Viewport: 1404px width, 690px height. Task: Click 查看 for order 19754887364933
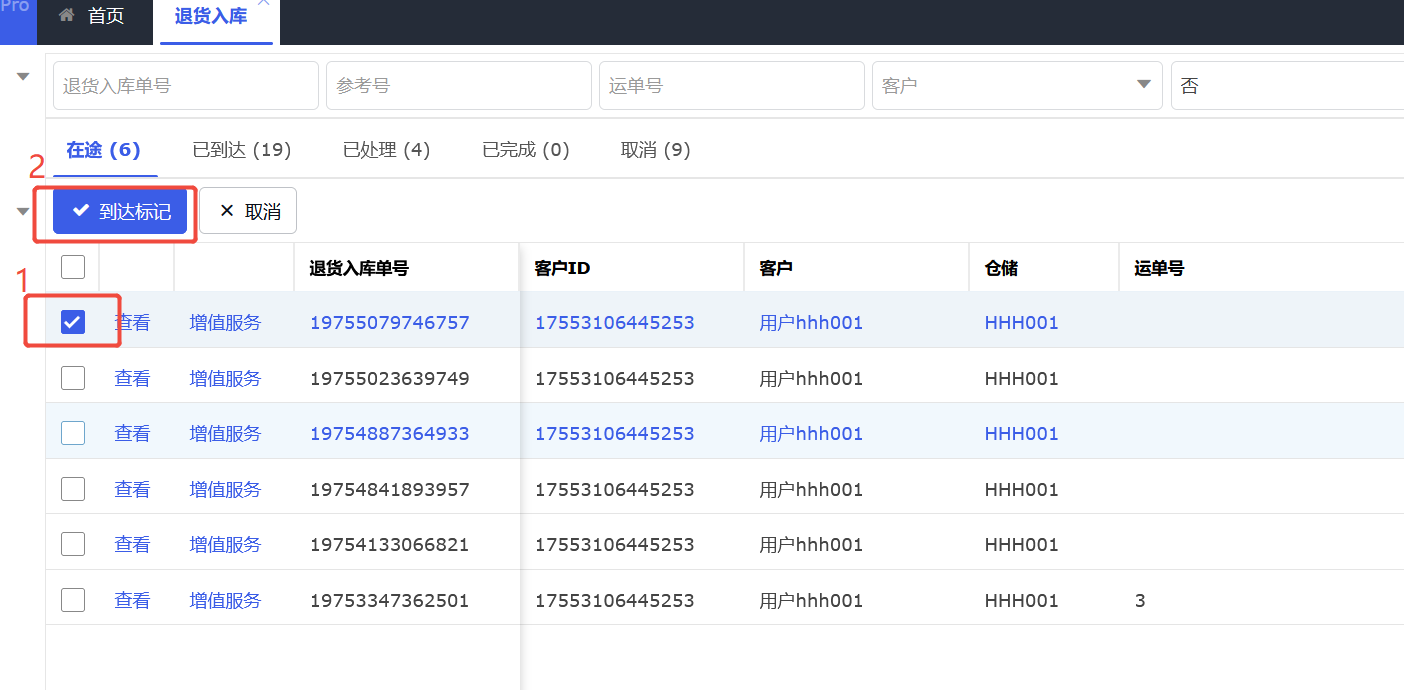(x=132, y=433)
